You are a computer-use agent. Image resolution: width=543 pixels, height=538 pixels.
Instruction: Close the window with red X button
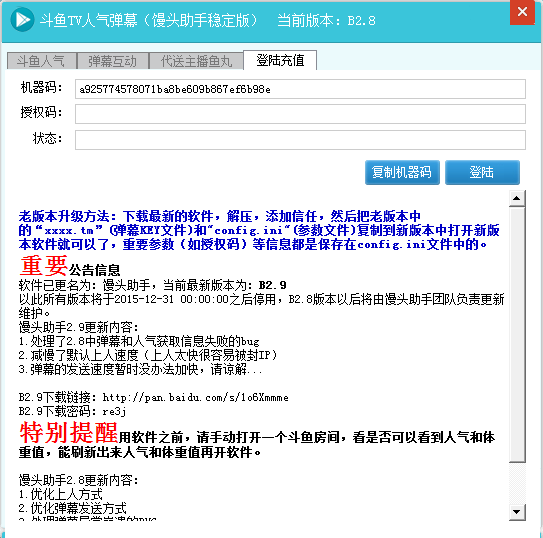(522, 12)
